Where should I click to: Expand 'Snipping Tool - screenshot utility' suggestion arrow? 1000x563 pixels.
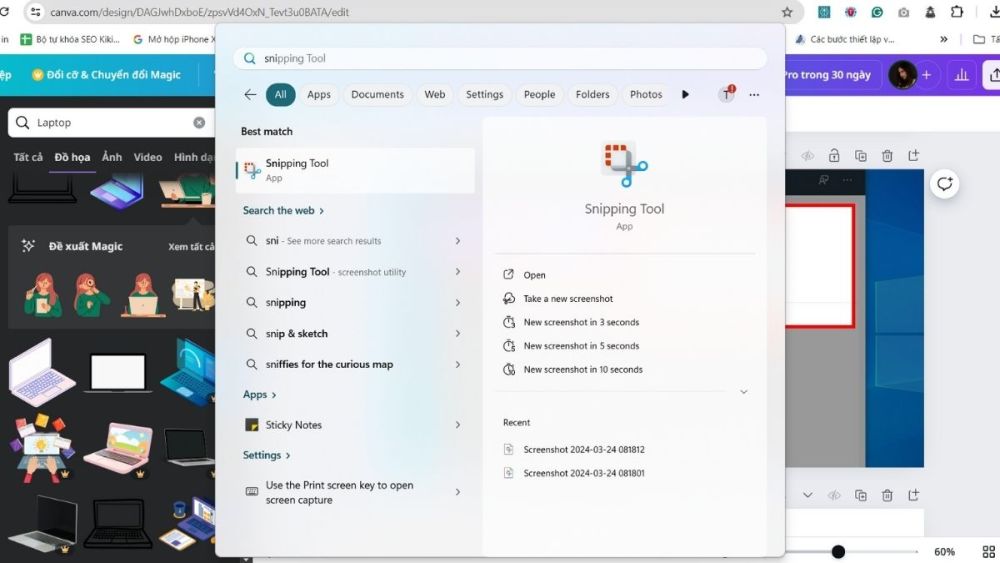458,272
